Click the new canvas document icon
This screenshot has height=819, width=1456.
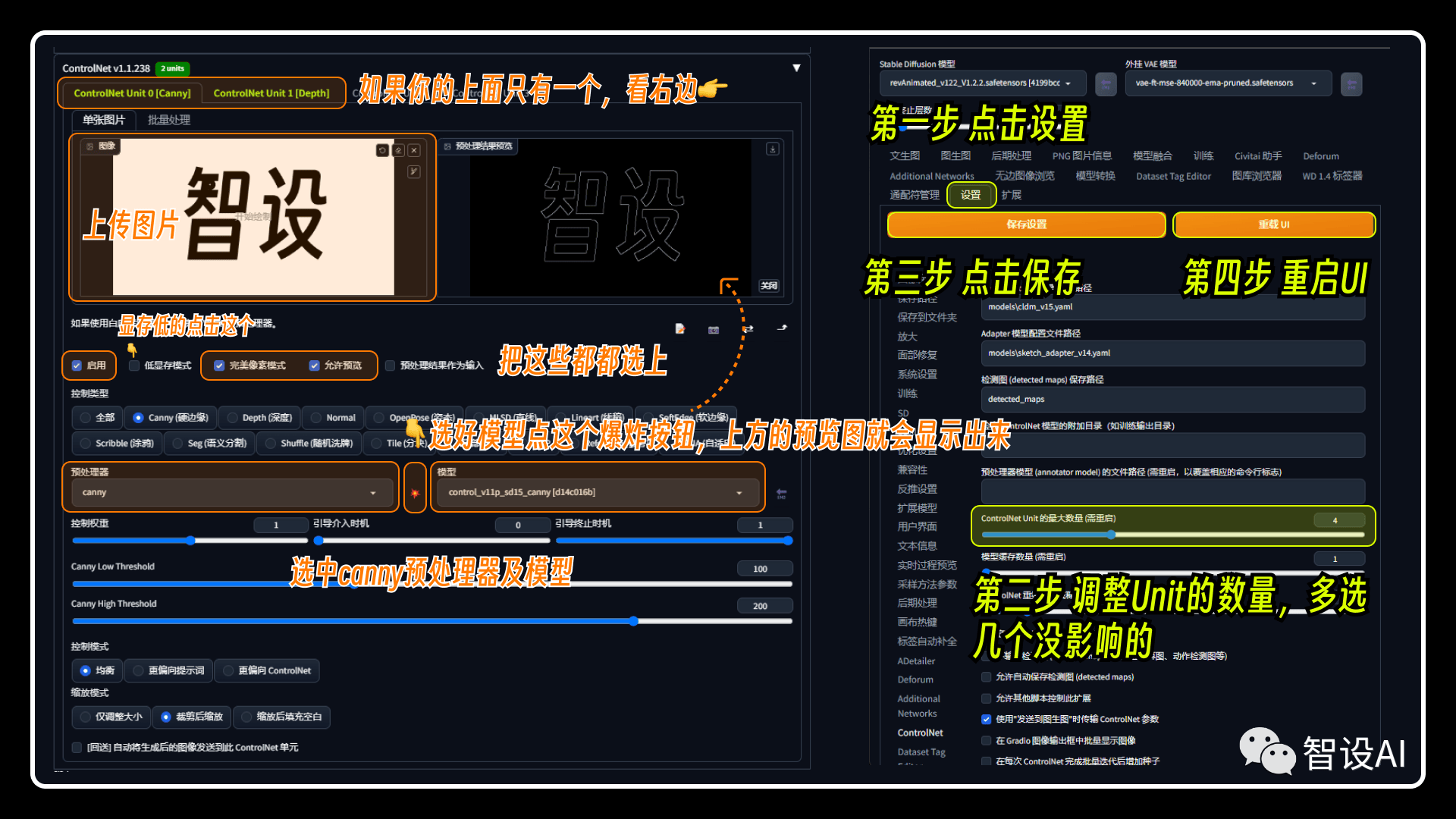pos(680,328)
